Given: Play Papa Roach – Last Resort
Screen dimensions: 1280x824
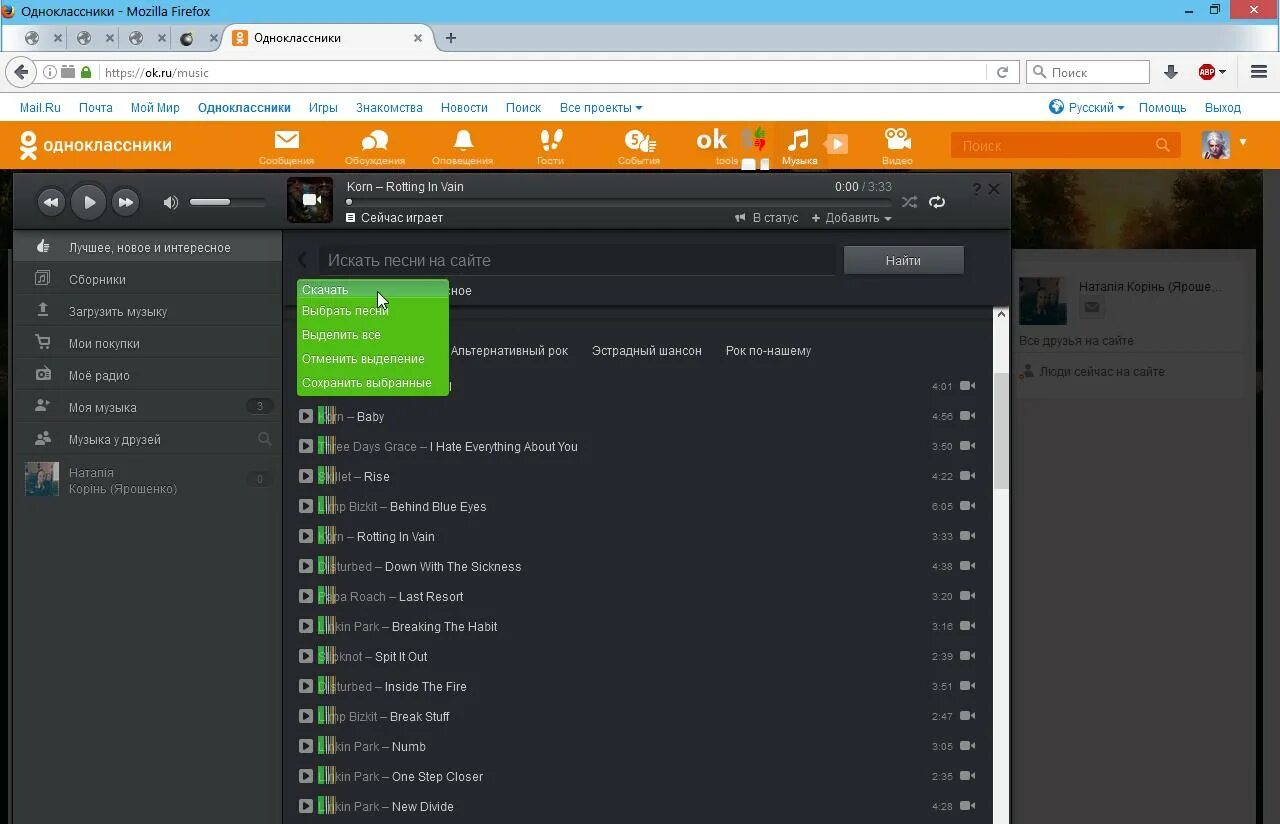Looking at the screenshot, I should click(306, 596).
